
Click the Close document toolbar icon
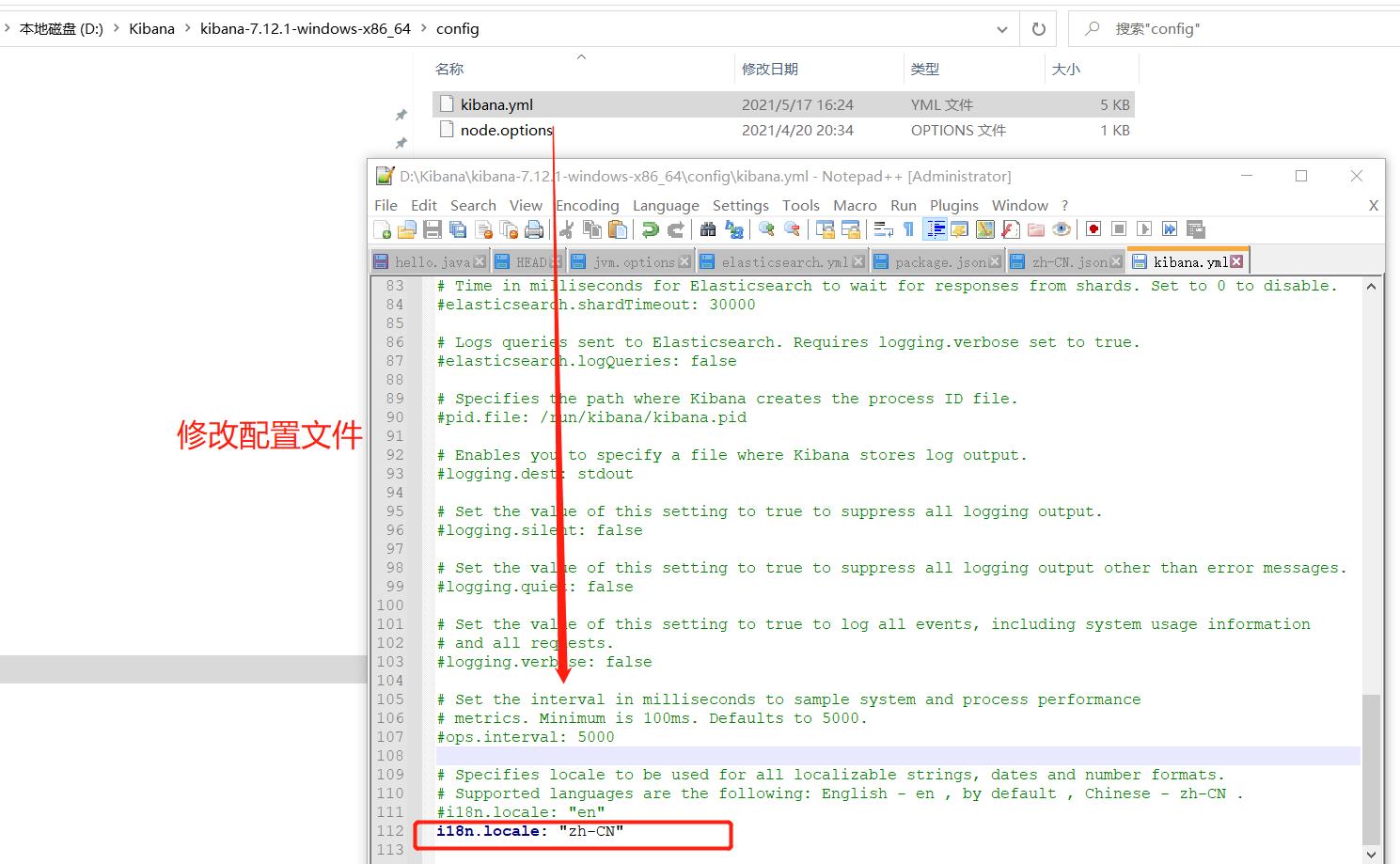[484, 229]
